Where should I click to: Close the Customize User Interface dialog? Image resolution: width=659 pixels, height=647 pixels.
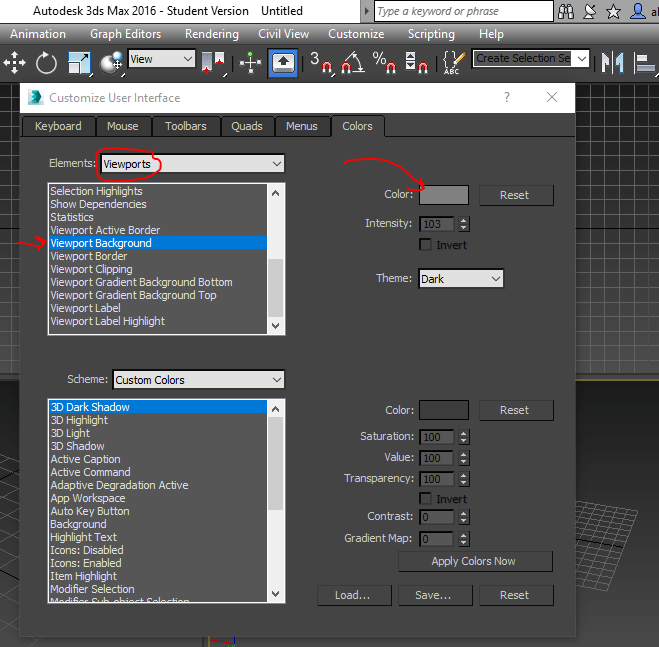552,98
